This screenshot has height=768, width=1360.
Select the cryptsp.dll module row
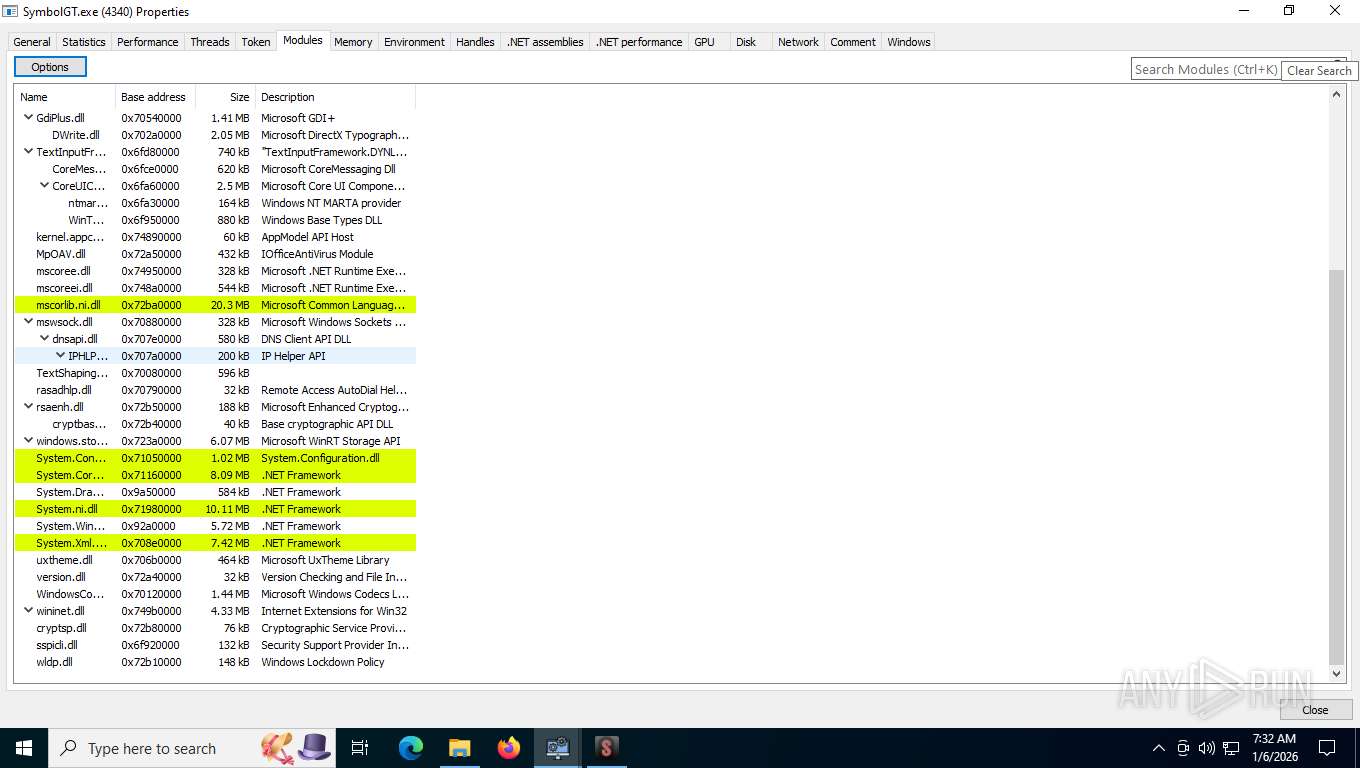[215, 628]
